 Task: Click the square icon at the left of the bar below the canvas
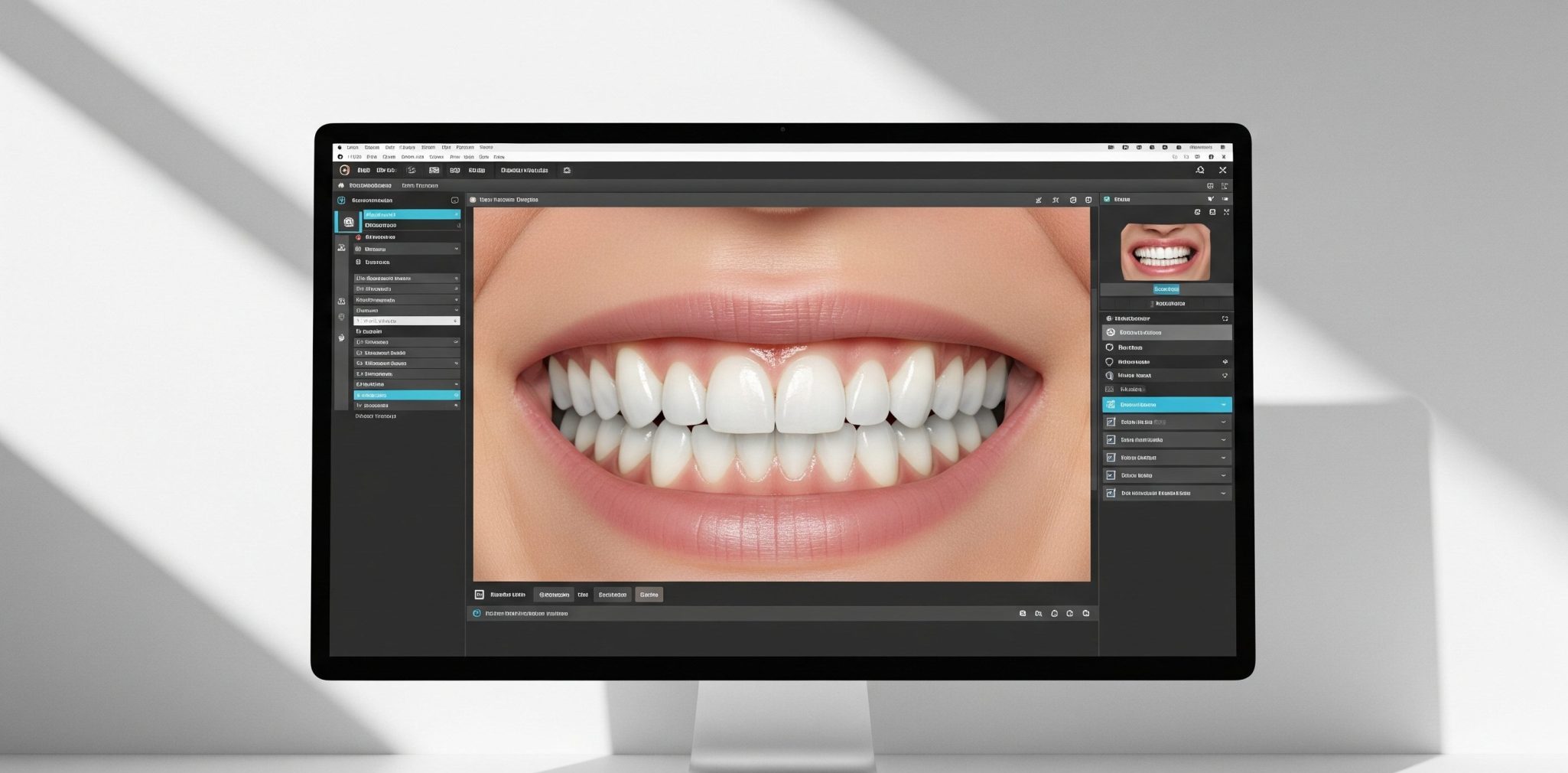(x=480, y=595)
